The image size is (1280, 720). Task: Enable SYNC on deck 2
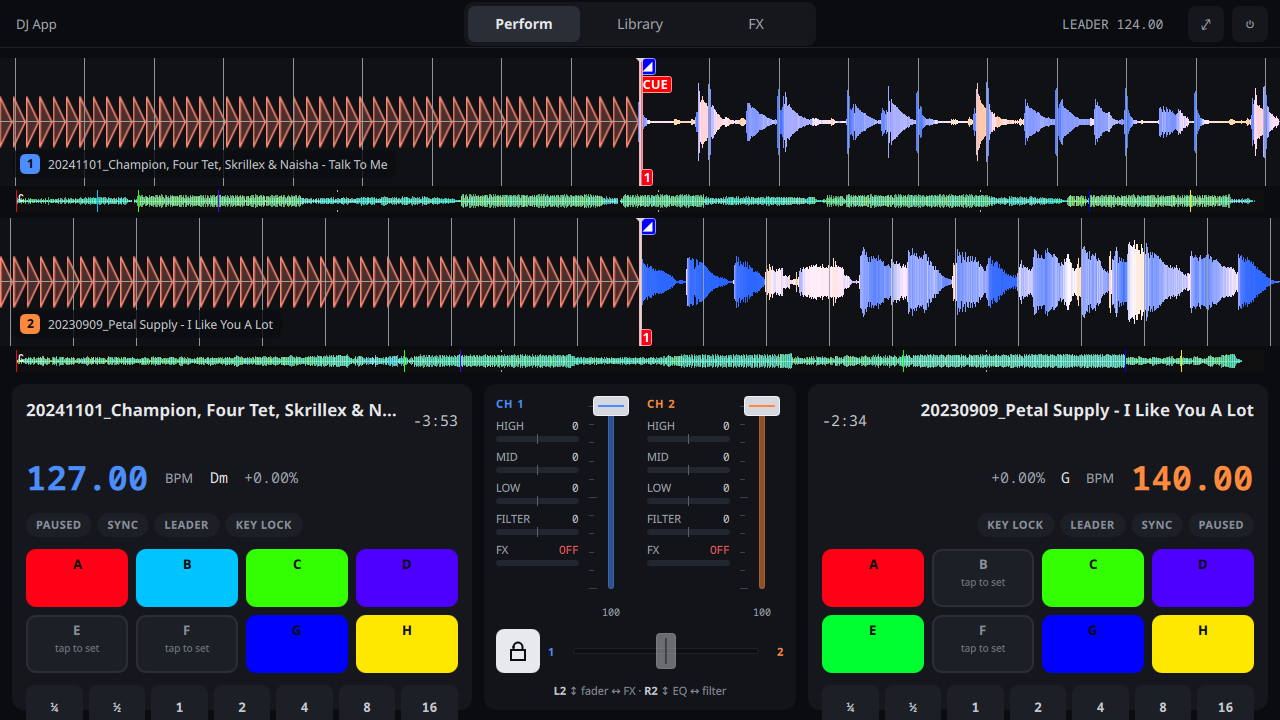pyautogui.click(x=1157, y=525)
